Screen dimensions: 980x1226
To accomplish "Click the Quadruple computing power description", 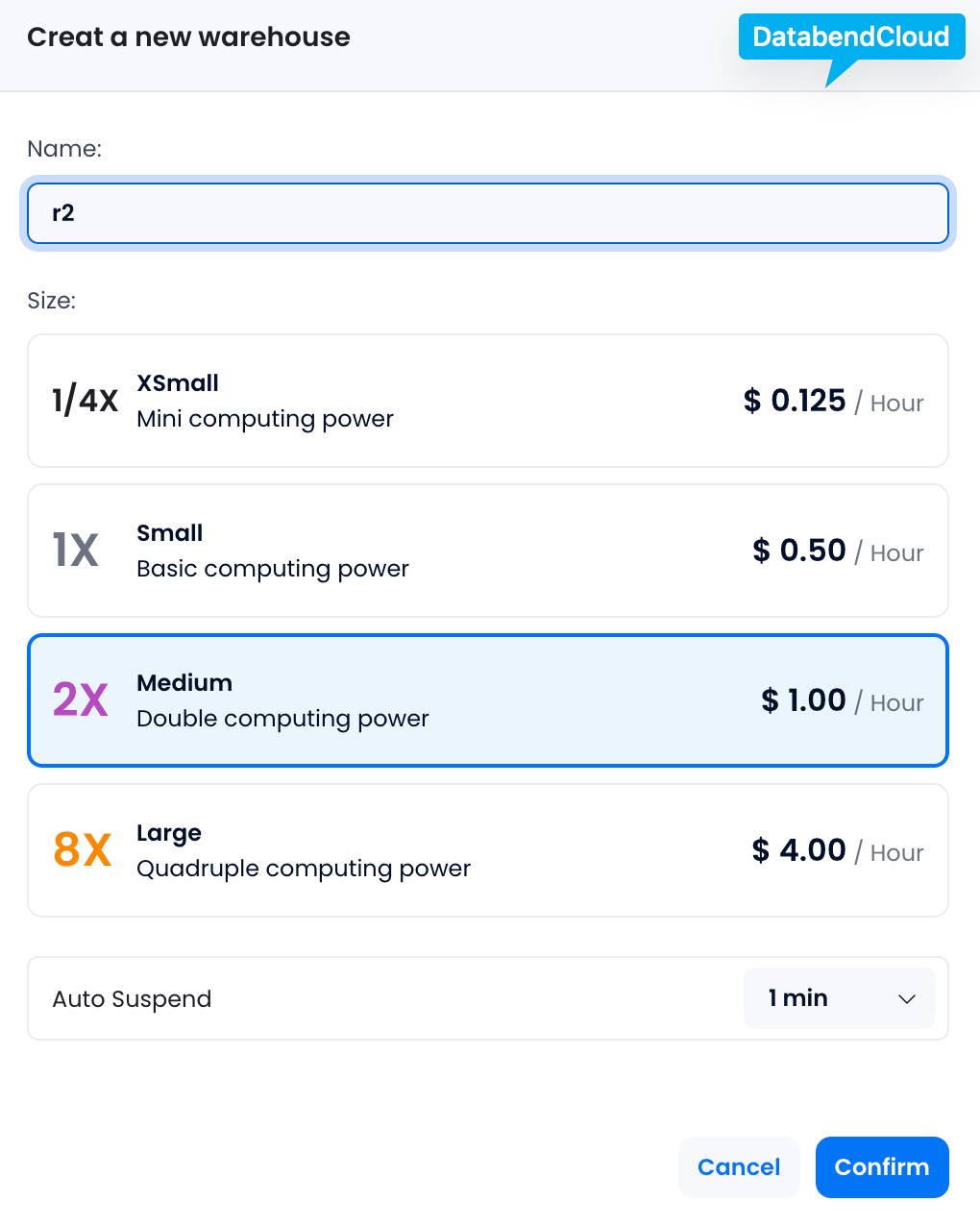I will click(304, 869).
